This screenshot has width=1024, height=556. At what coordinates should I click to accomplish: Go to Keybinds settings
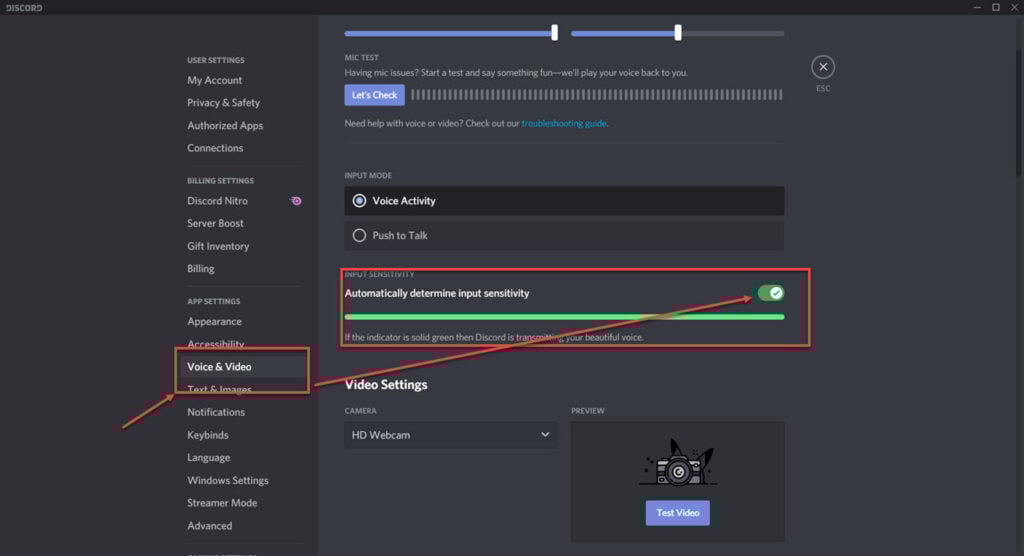point(208,435)
